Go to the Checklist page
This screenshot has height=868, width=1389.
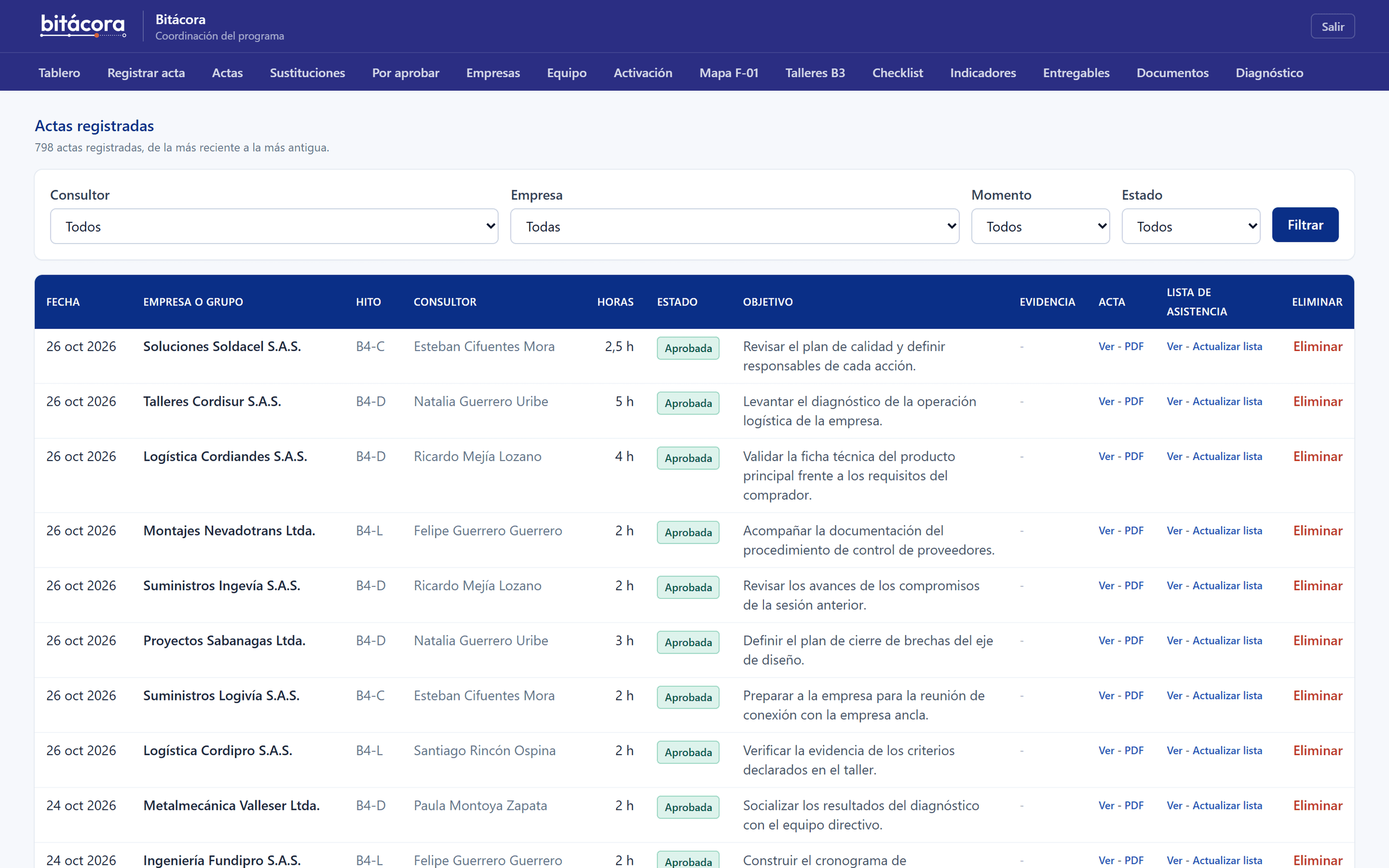[x=897, y=73]
